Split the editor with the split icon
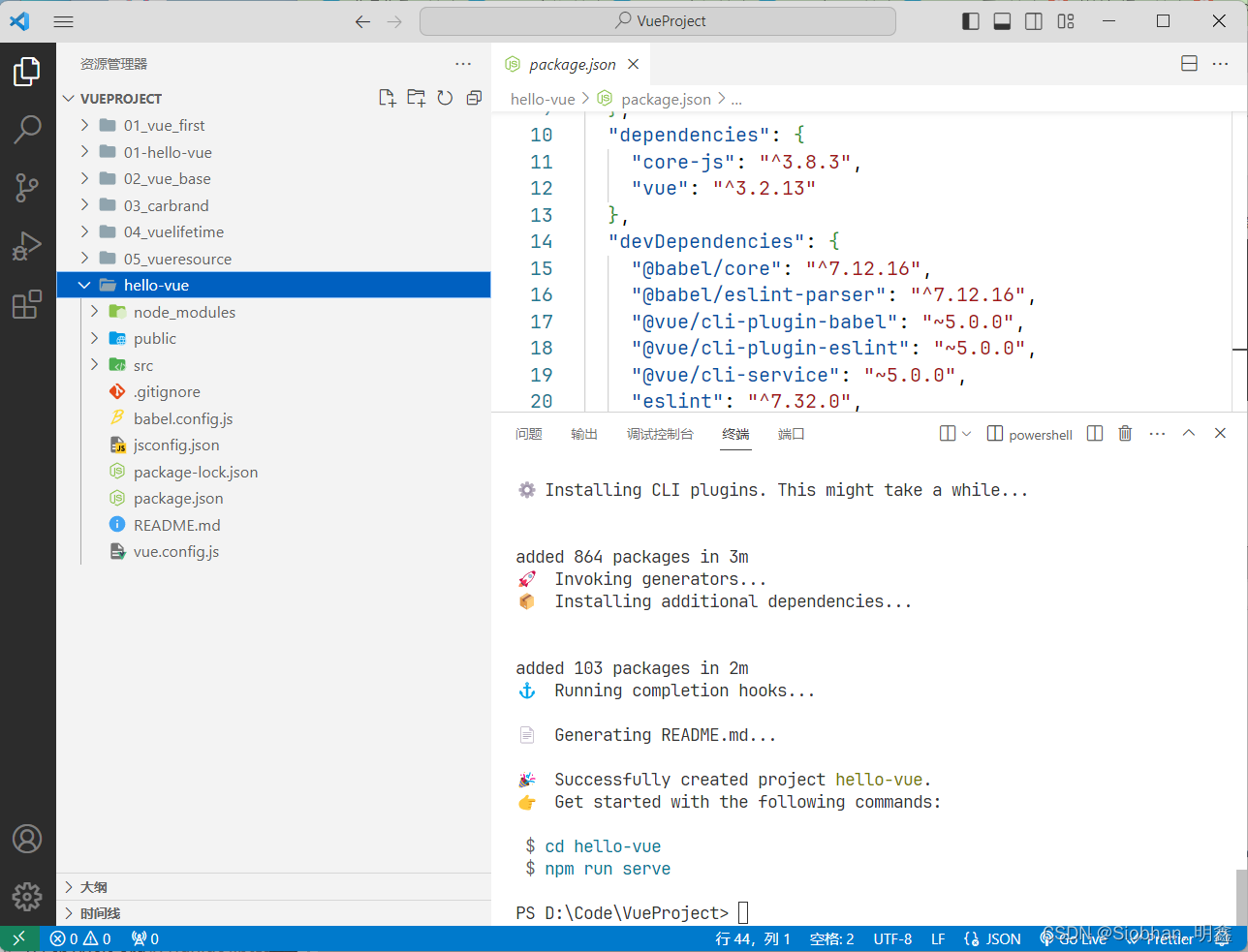The width and height of the screenshot is (1248, 952). (x=1190, y=64)
